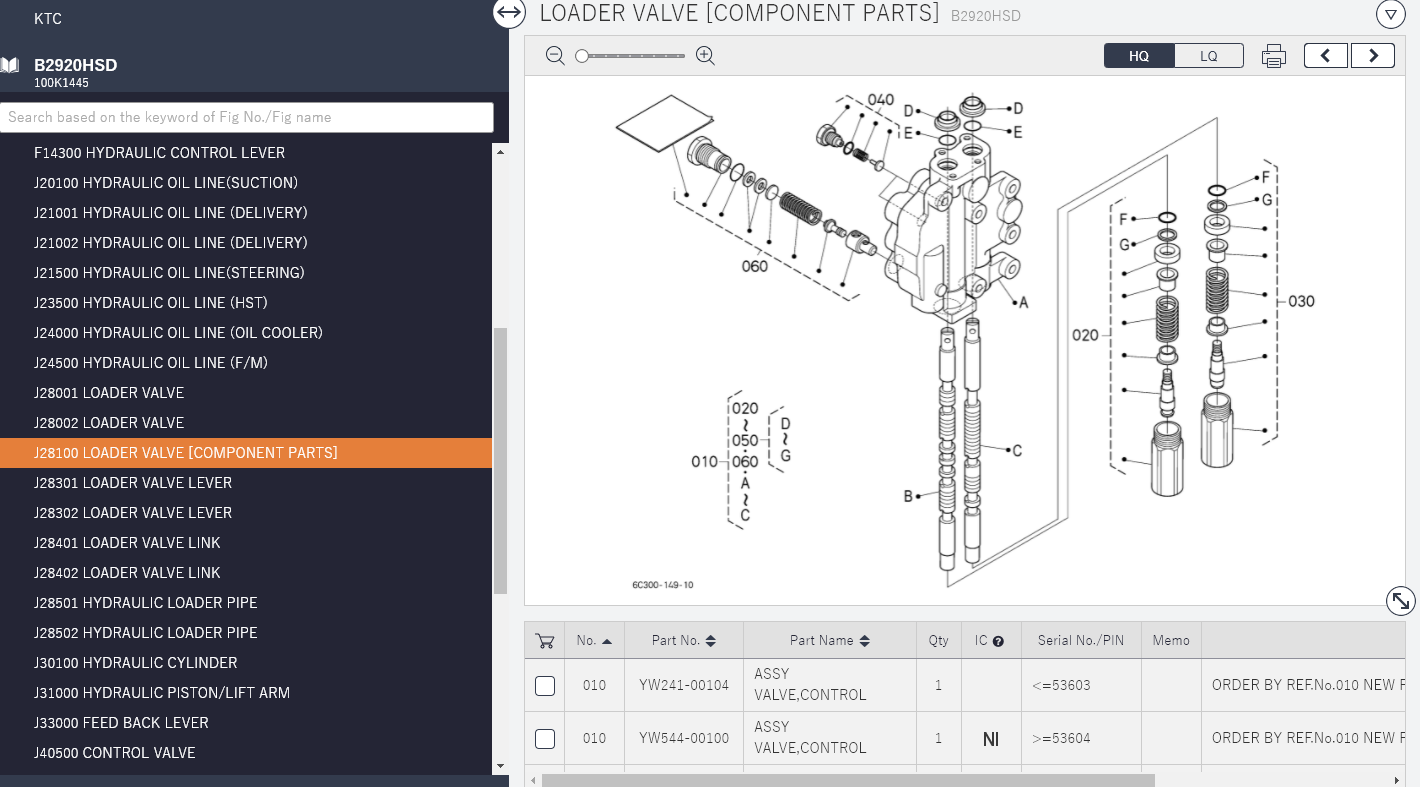1420x787 pixels.
Task: Click sidebar scrollbar down arrow
Action: coord(501,767)
